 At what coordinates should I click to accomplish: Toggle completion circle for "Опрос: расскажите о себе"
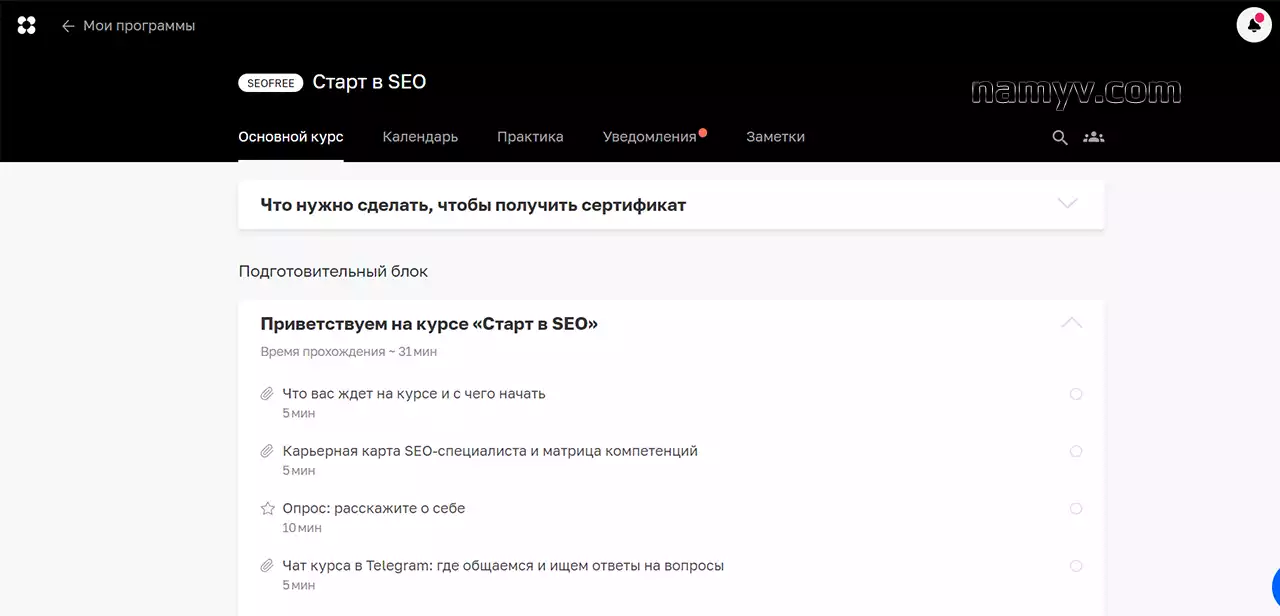1076,508
